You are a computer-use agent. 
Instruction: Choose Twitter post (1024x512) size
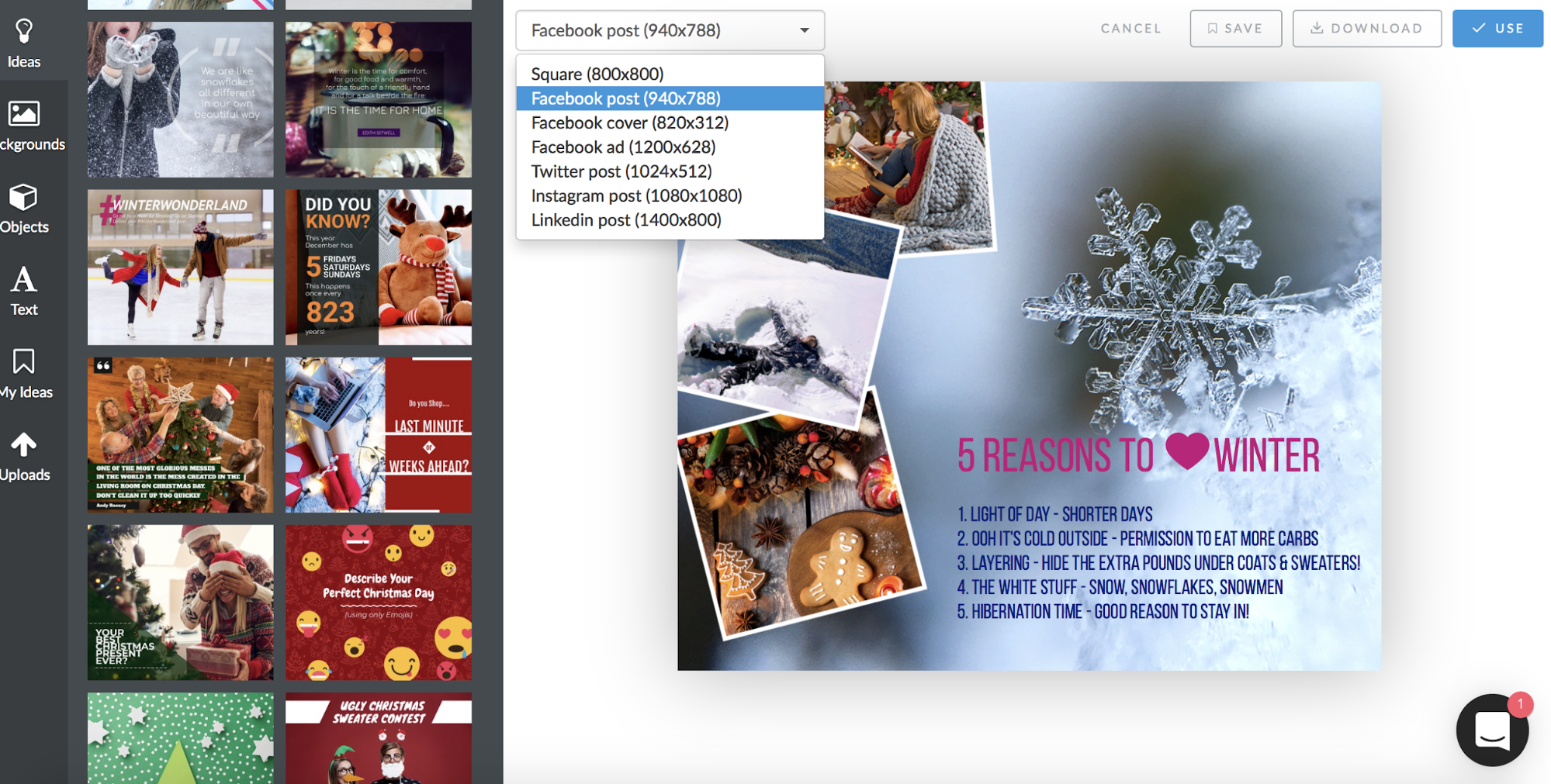[670, 171]
